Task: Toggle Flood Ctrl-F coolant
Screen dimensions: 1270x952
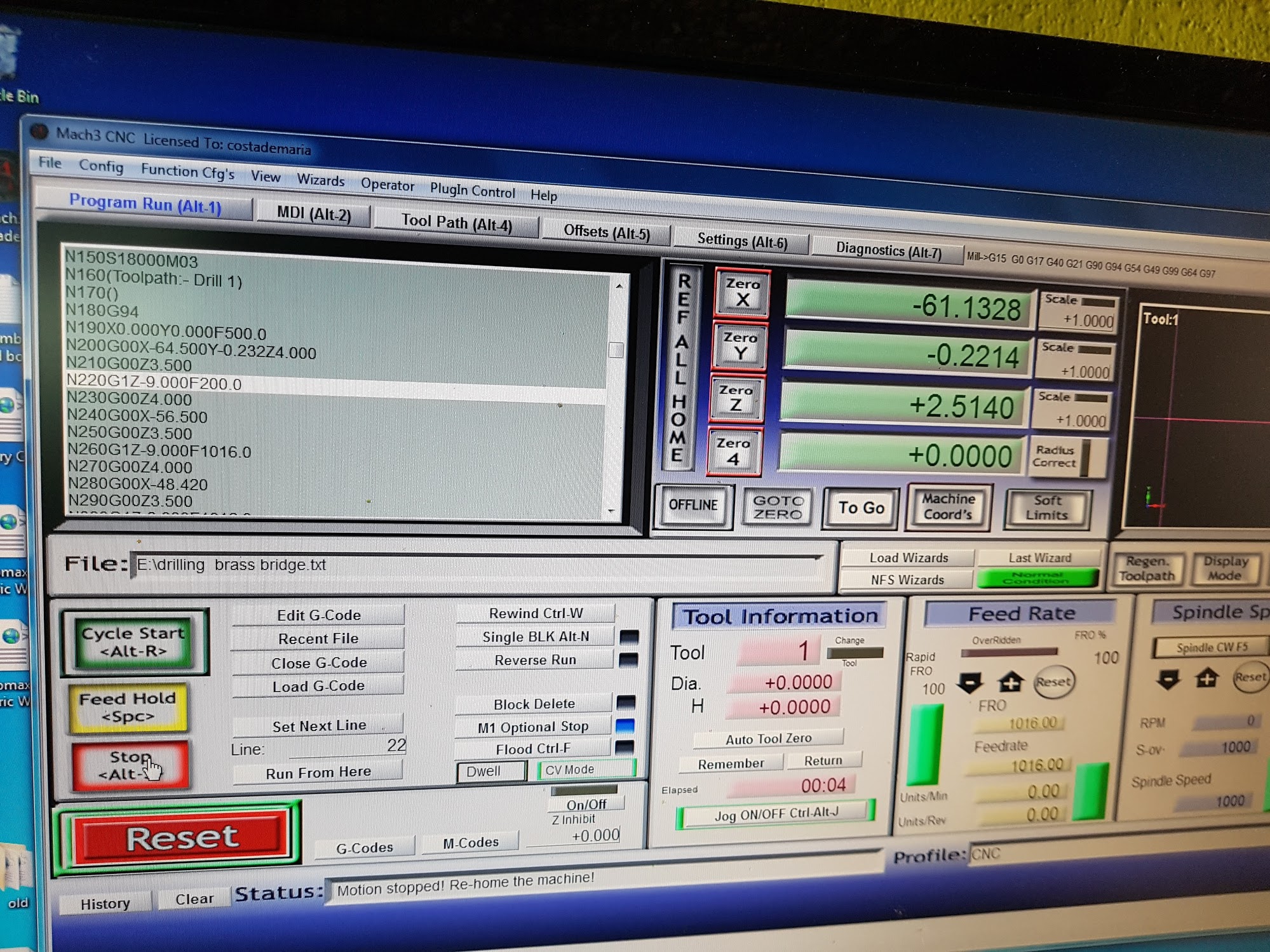Action: [533, 749]
